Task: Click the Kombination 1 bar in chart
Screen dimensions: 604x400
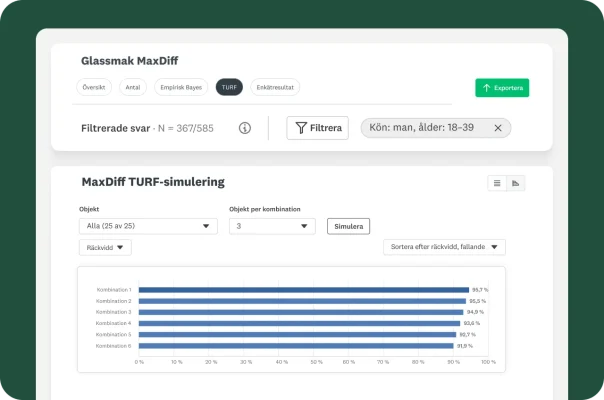Action: tap(303, 290)
